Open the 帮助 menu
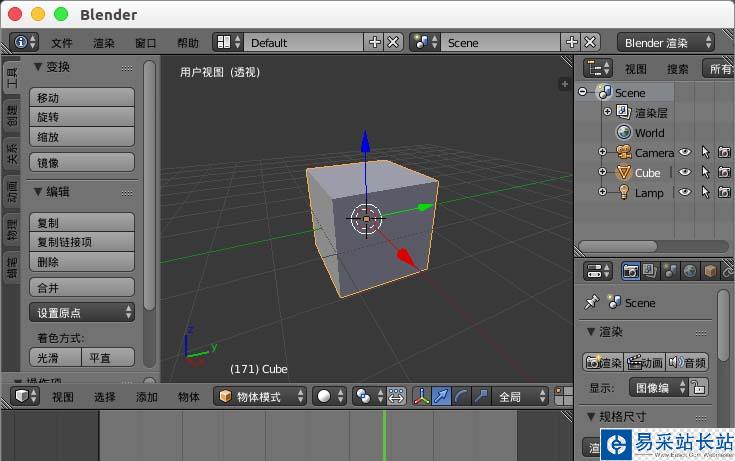The height and width of the screenshot is (461, 735). point(188,43)
